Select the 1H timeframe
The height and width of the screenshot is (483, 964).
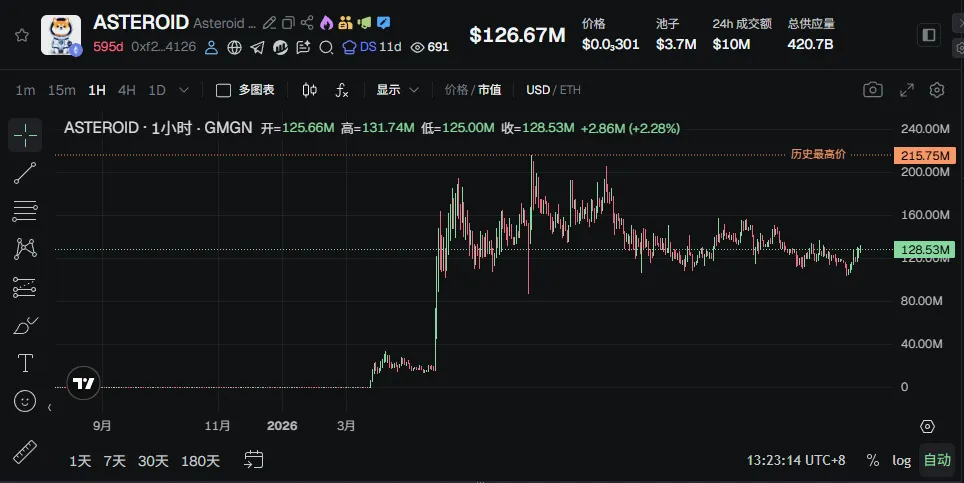[x=97, y=90]
